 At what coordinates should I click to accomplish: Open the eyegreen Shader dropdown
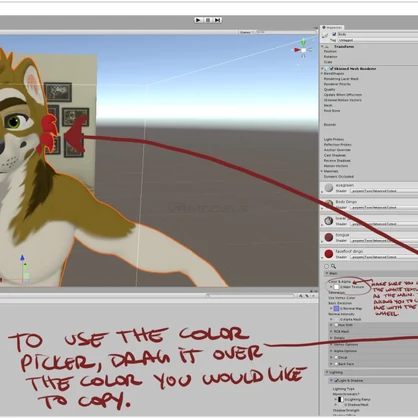click(384, 191)
